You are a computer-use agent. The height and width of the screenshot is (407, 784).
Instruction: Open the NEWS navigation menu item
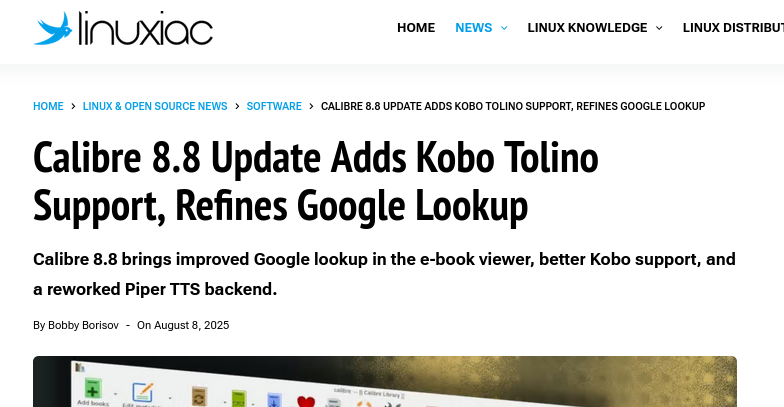[474, 28]
